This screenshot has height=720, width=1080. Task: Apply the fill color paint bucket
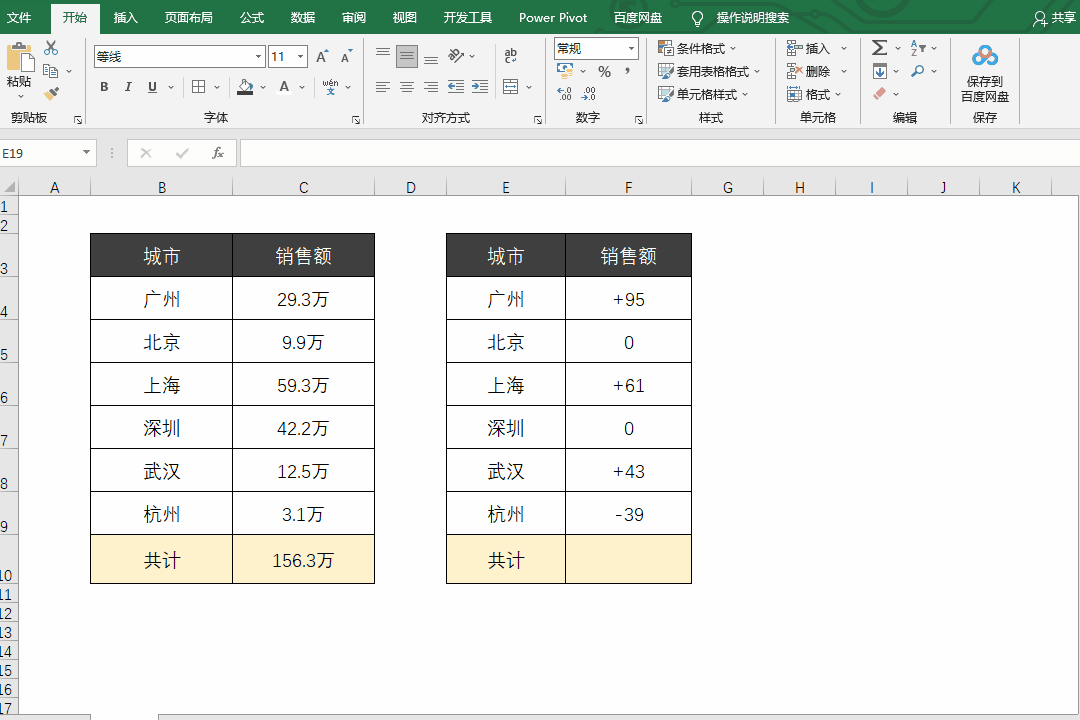(x=245, y=87)
